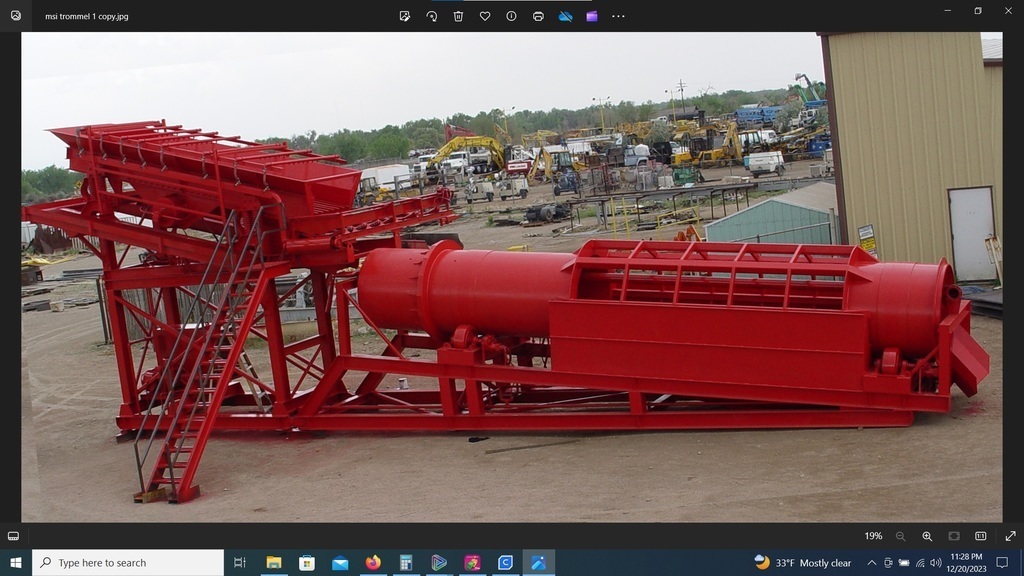Minimize the Photos window
The height and width of the screenshot is (576, 1024).
(x=948, y=10)
